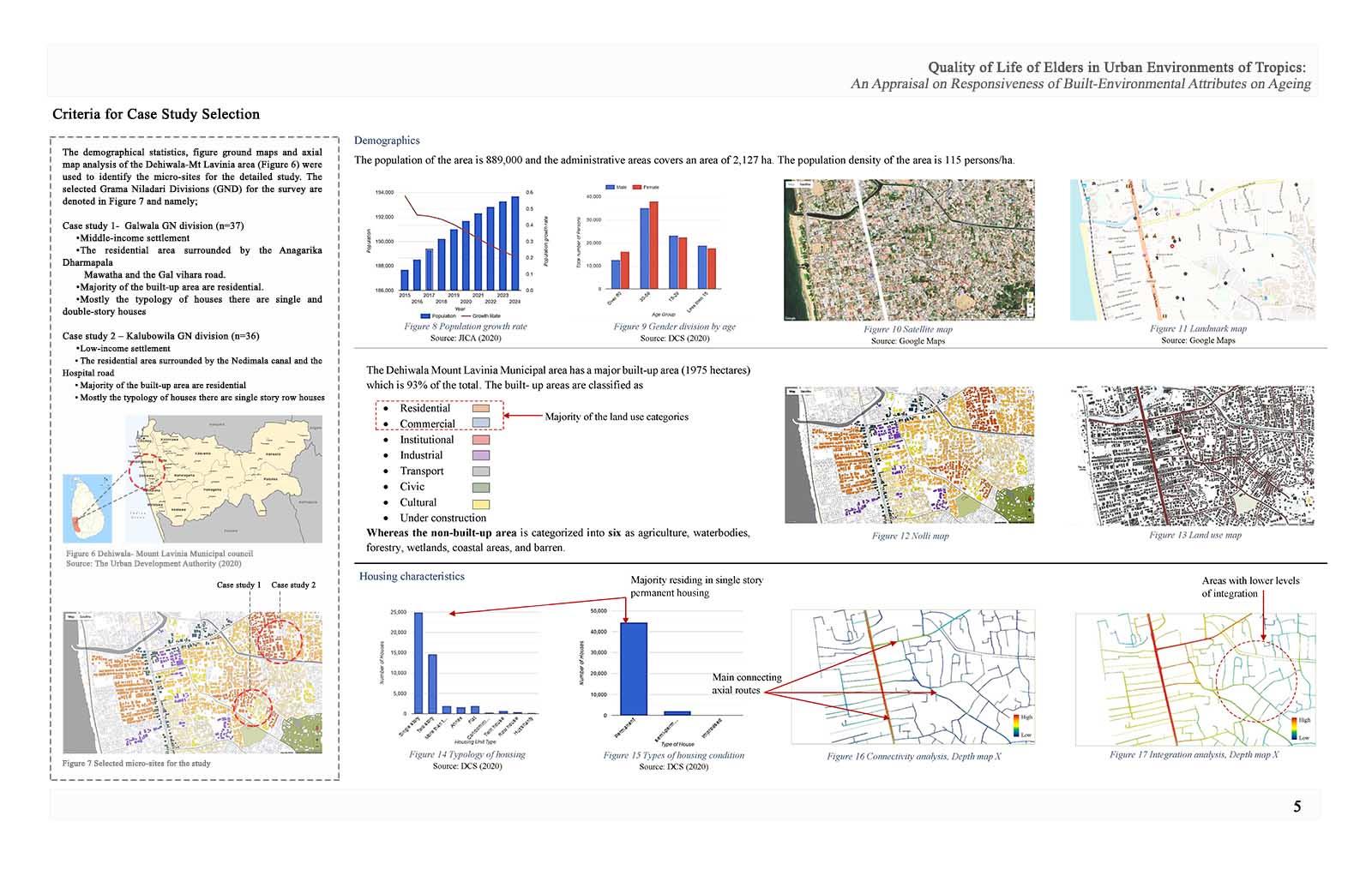1372x882 pixels.
Task: Click the caption "Figure 14 Typology of housing"
Action: [x=467, y=754]
